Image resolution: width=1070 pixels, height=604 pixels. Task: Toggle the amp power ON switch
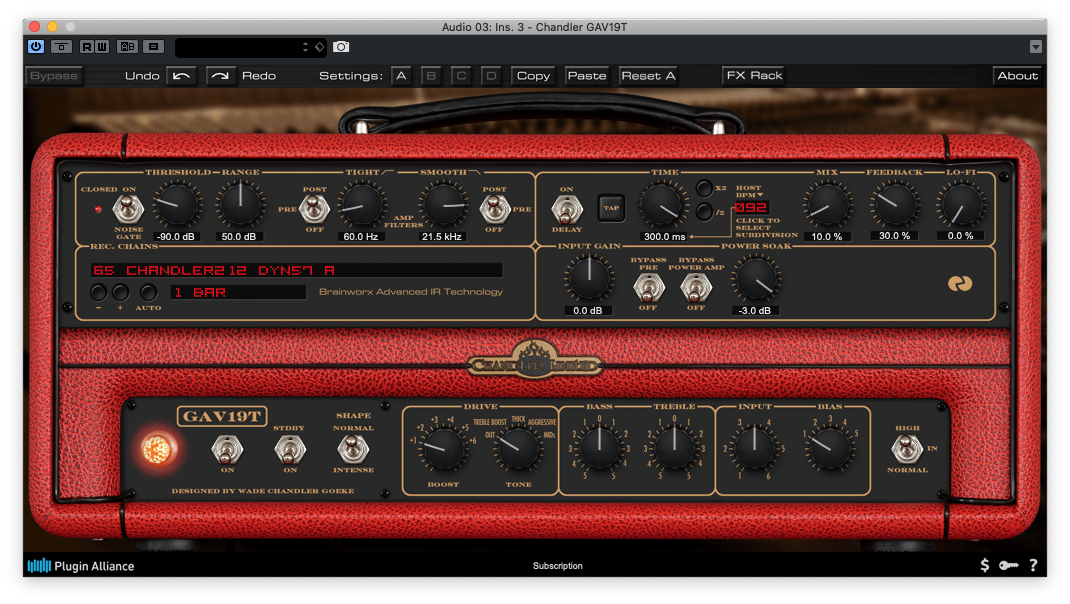click(227, 450)
